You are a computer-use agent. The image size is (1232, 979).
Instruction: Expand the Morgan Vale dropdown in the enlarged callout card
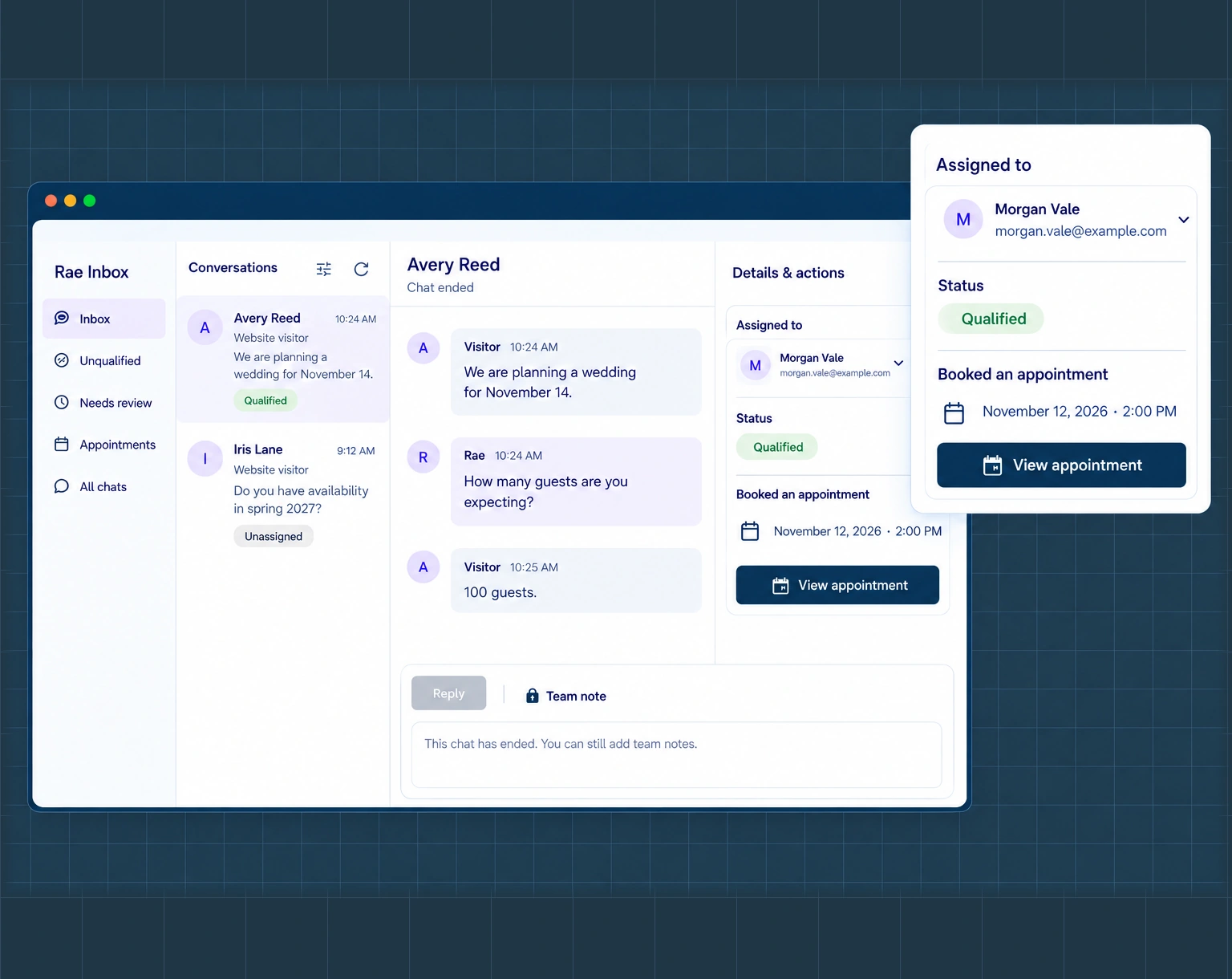tap(1184, 220)
